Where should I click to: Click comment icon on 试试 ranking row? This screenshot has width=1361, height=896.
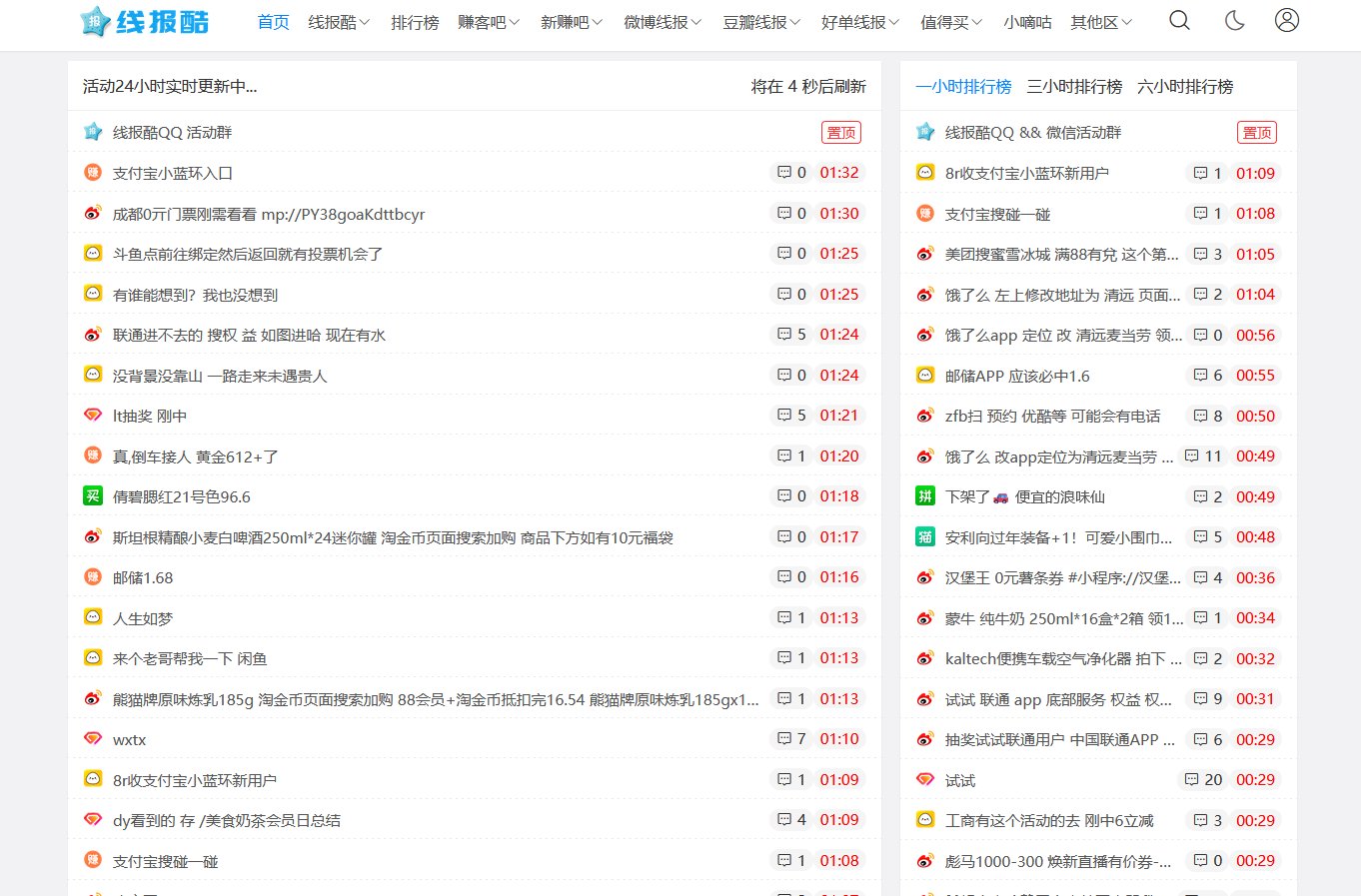pyautogui.click(x=1192, y=779)
